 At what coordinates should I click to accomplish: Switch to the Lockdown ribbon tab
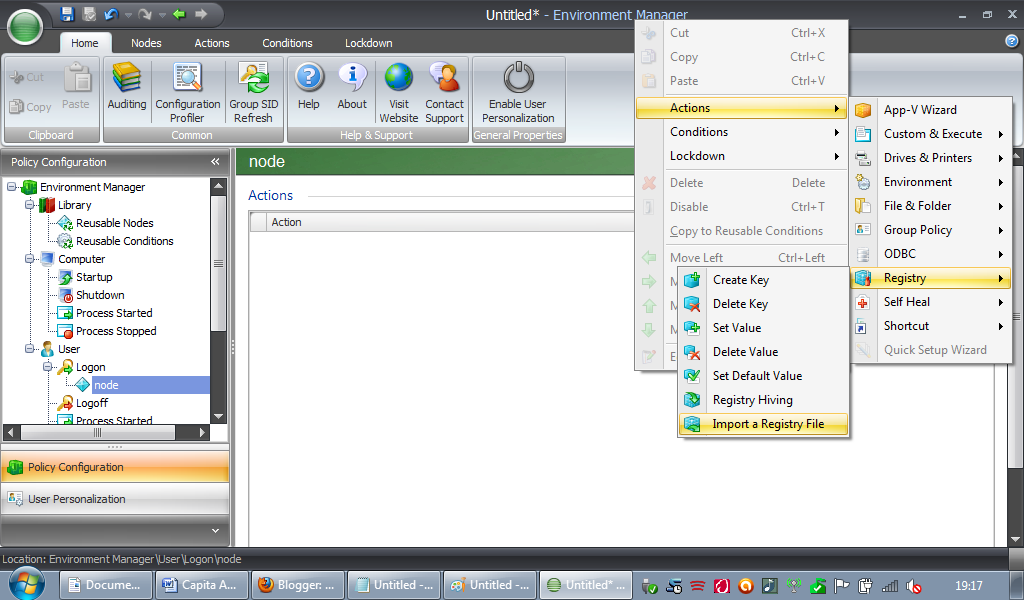click(369, 43)
